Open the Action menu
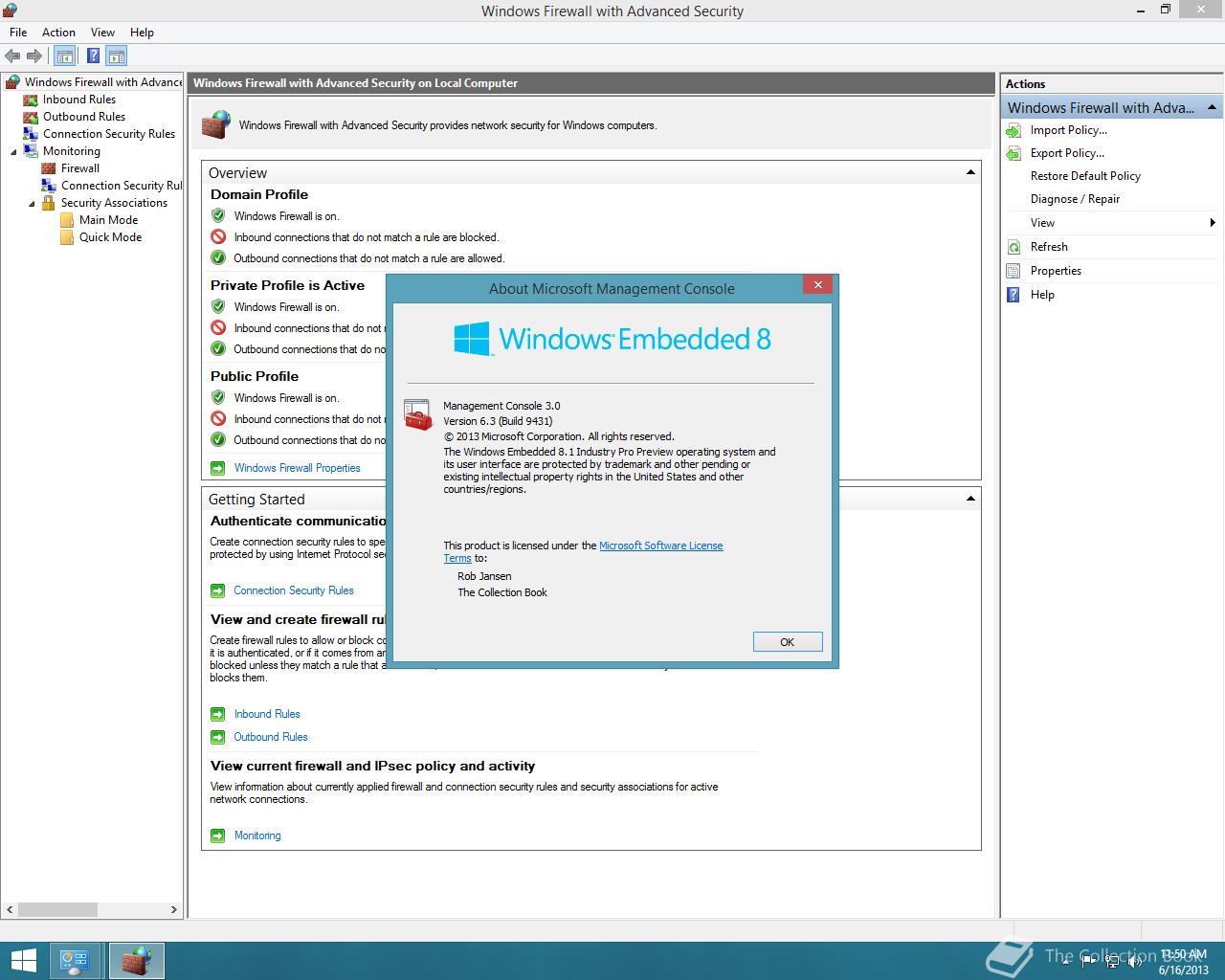 tap(58, 32)
